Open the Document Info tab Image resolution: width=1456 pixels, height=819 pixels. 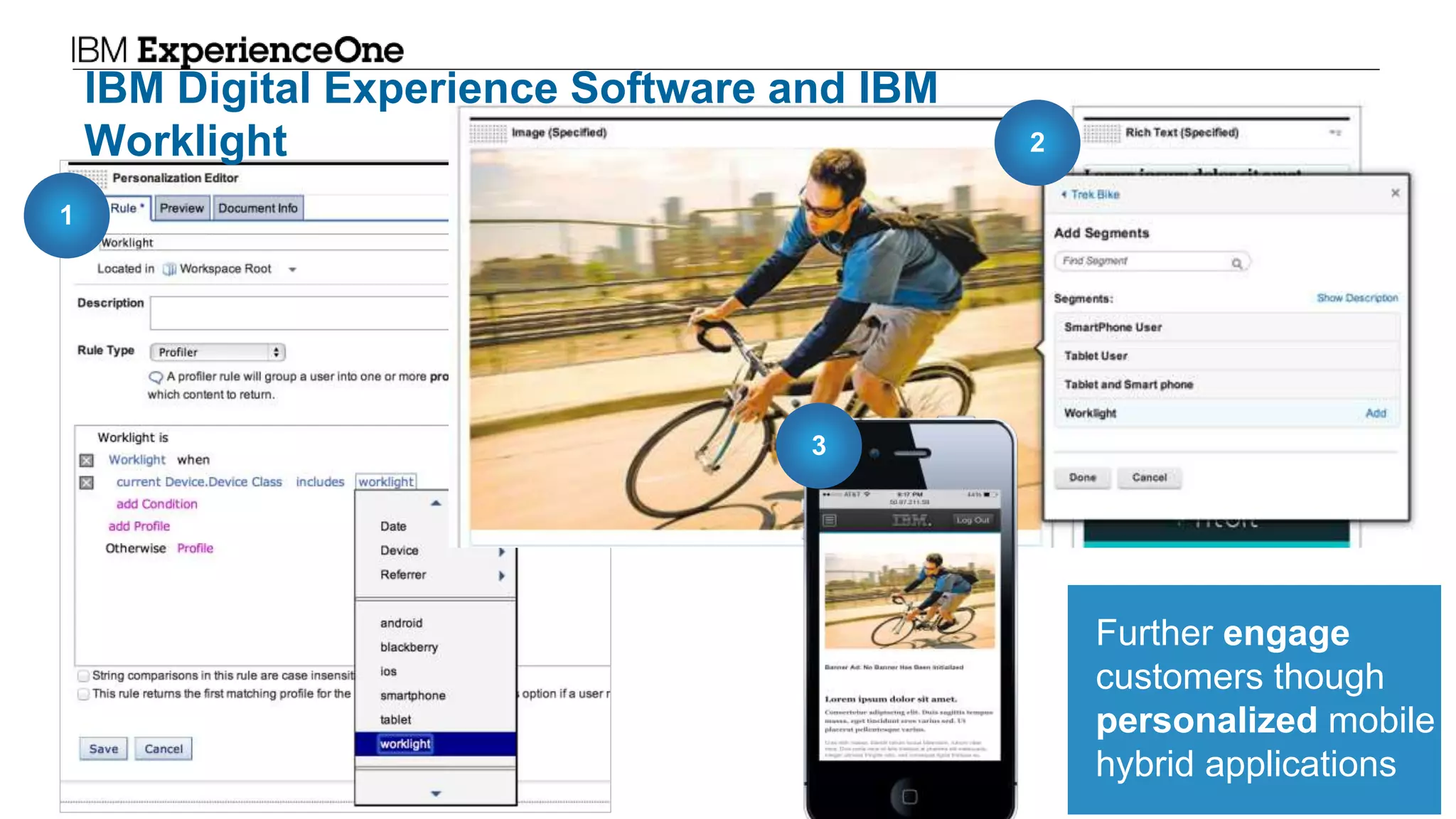257,208
